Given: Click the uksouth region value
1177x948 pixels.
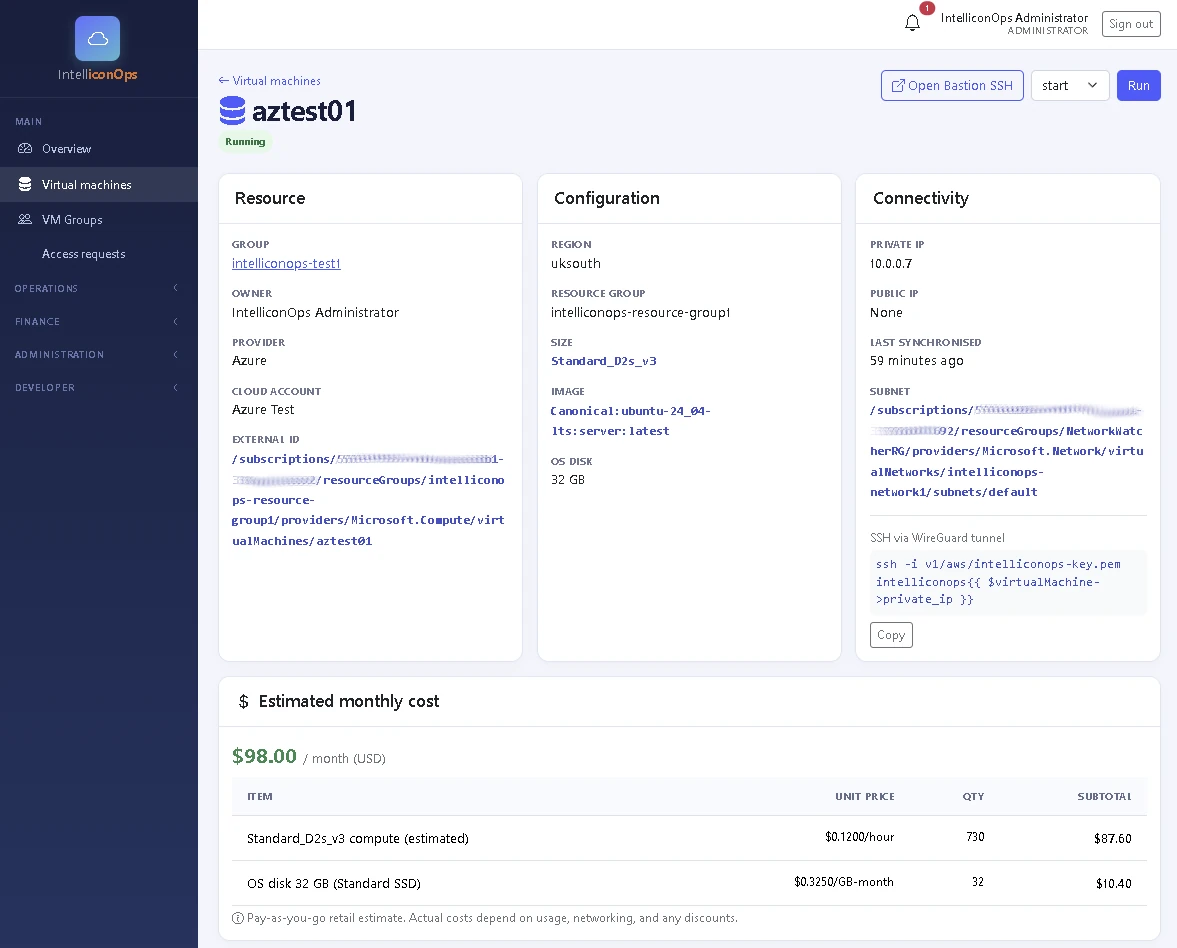Looking at the screenshot, I should (576, 263).
